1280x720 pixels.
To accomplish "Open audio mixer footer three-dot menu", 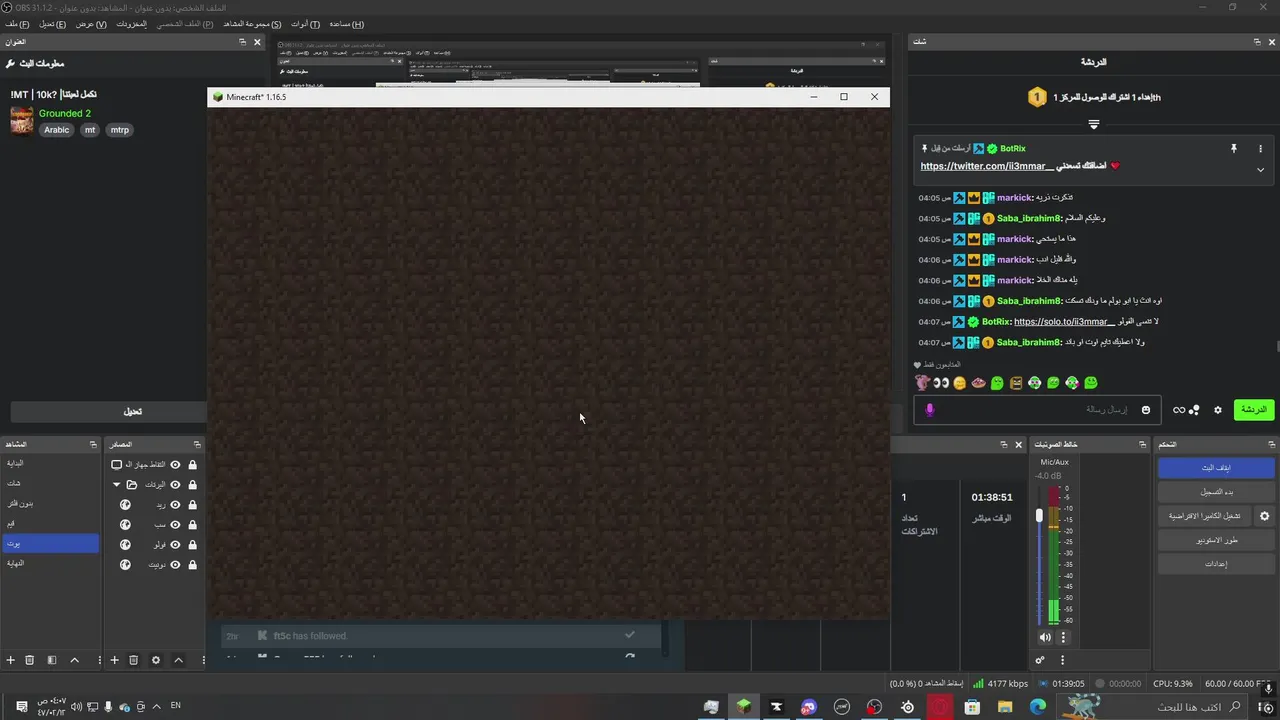I will (1062, 660).
